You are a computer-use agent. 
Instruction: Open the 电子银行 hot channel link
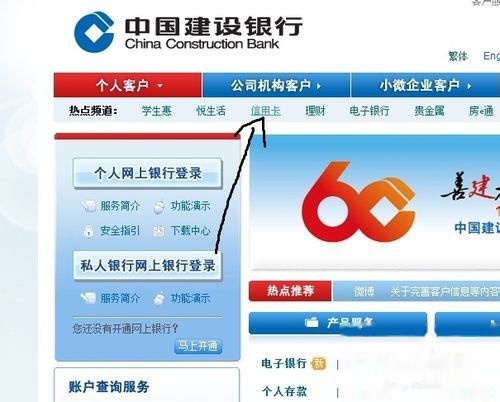click(369, 111)
